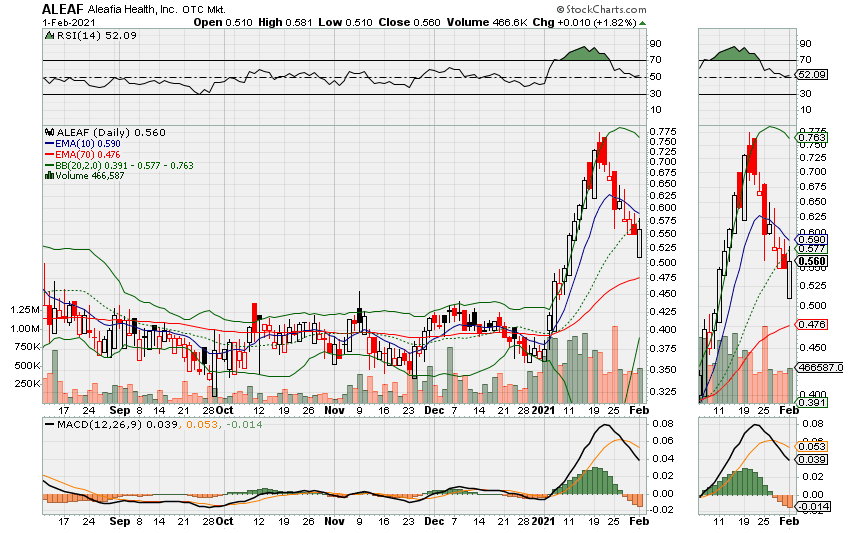Image resolution: width=852 pixels, height=533 pixels.
Task: Click the green up-arrow beside Chg
Action: (643, 23)
